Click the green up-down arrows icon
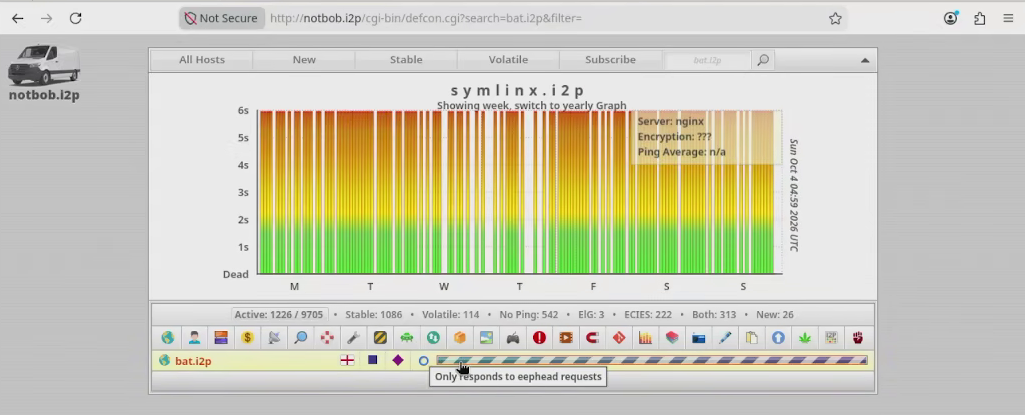Image resolution: width=1025 pixels, height=415 pixels. pyautogui.click(x=433, y=338)
